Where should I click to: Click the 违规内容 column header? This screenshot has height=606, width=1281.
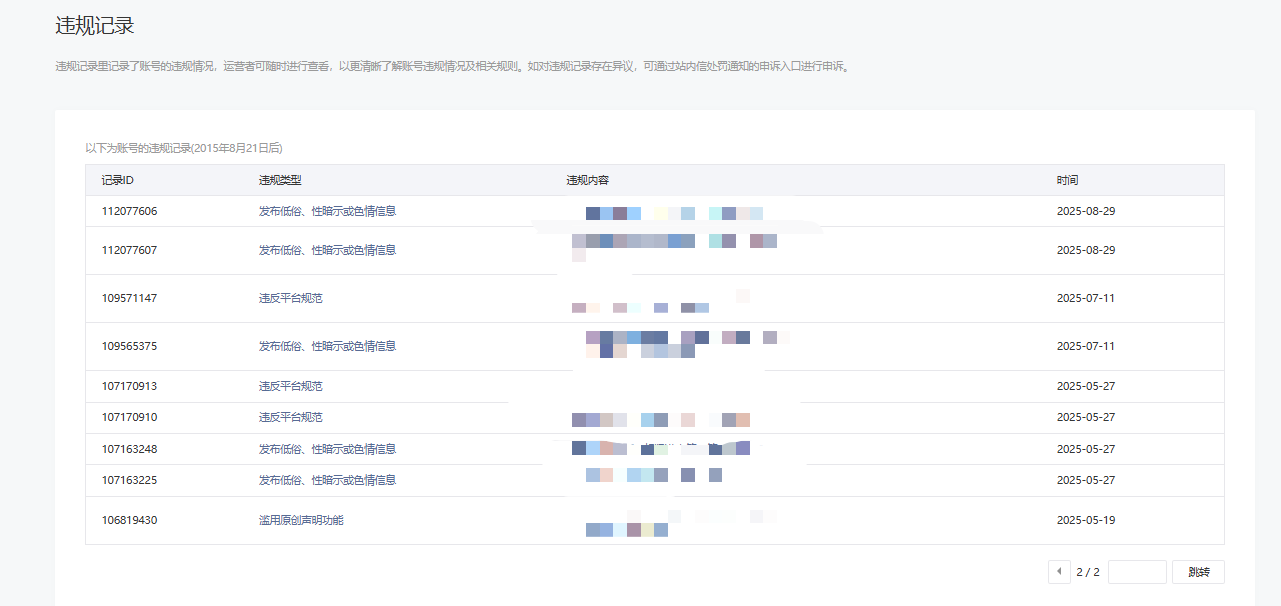(x=587, y=180)
